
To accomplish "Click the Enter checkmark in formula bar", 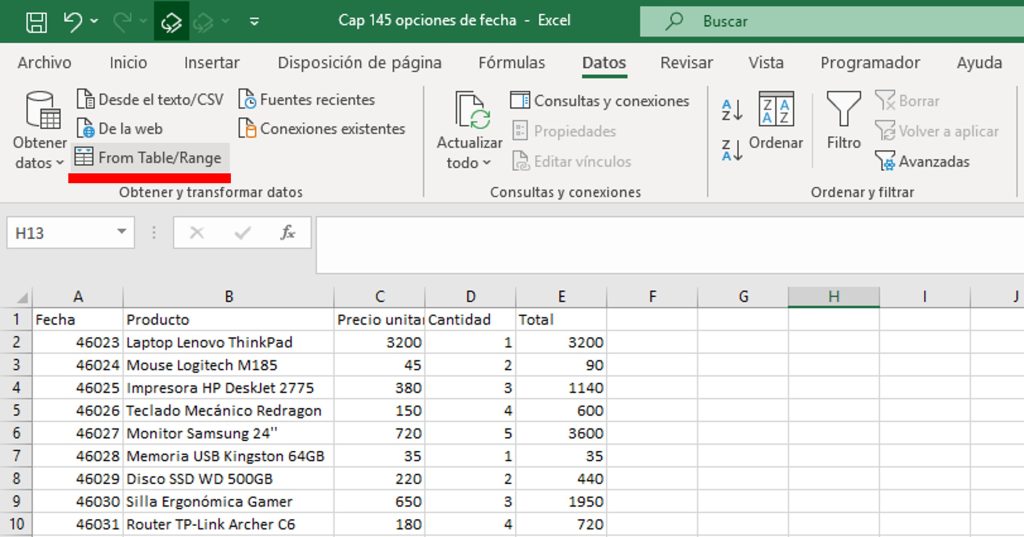I will tap(242, 233).
